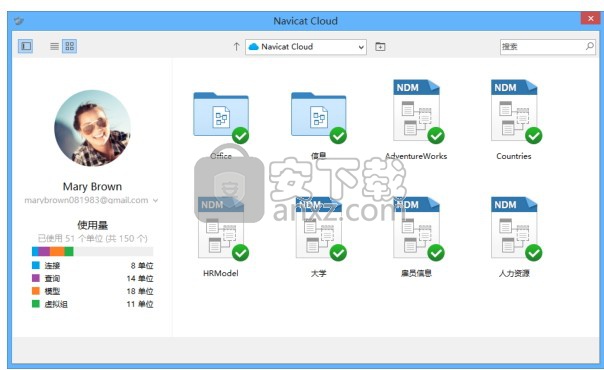Click the Navicat app icon in title bar

pos(19,21)
